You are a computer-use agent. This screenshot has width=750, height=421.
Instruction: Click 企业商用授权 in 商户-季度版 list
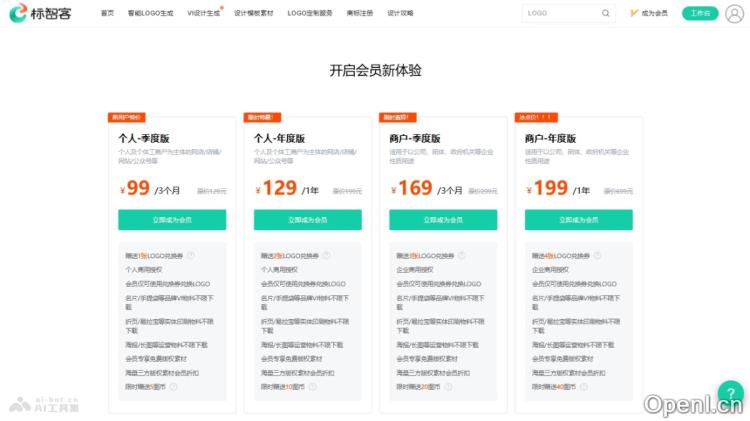click(x=415, y=270)
